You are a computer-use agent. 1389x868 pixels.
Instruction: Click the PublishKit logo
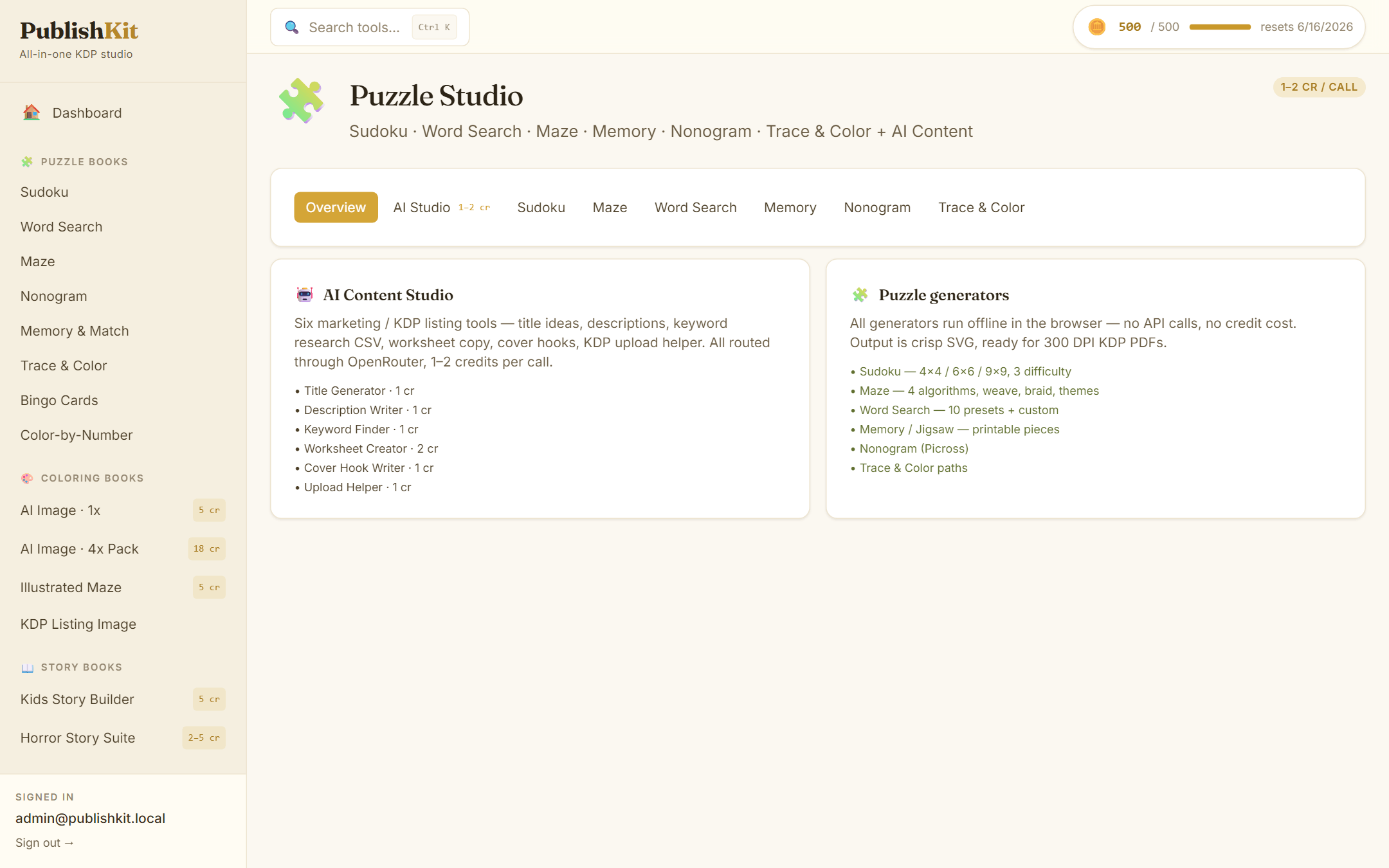[78, 31]
